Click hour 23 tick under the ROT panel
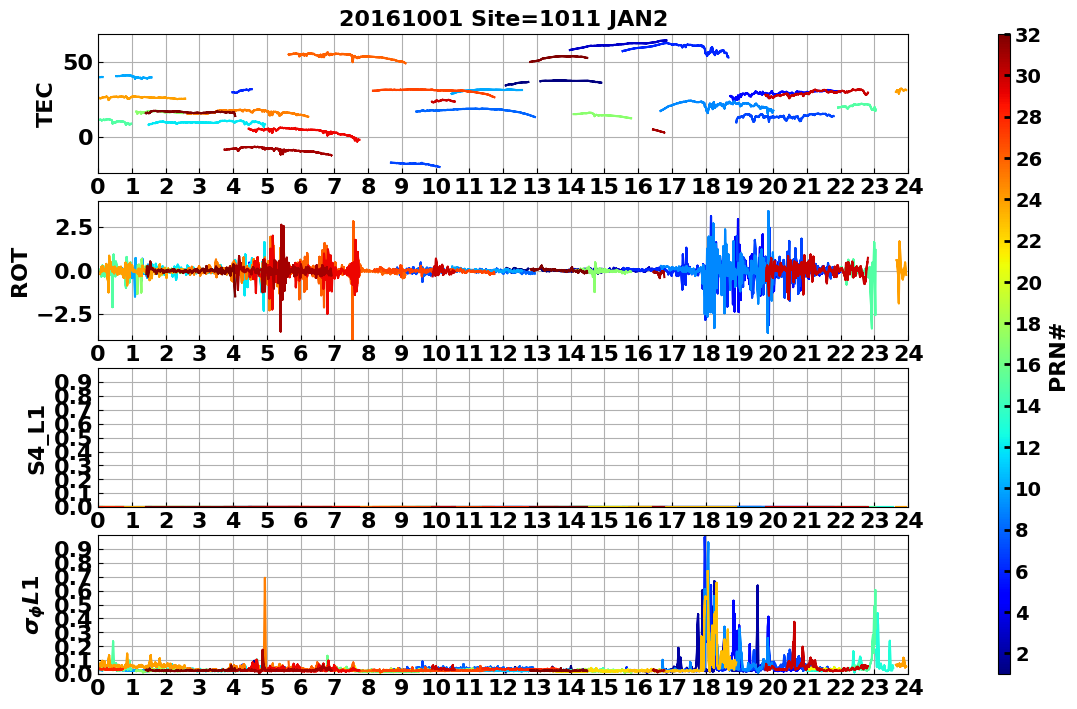Viewport: 1077px width, 709px height. pyautogui.click(x=874, y=353)
